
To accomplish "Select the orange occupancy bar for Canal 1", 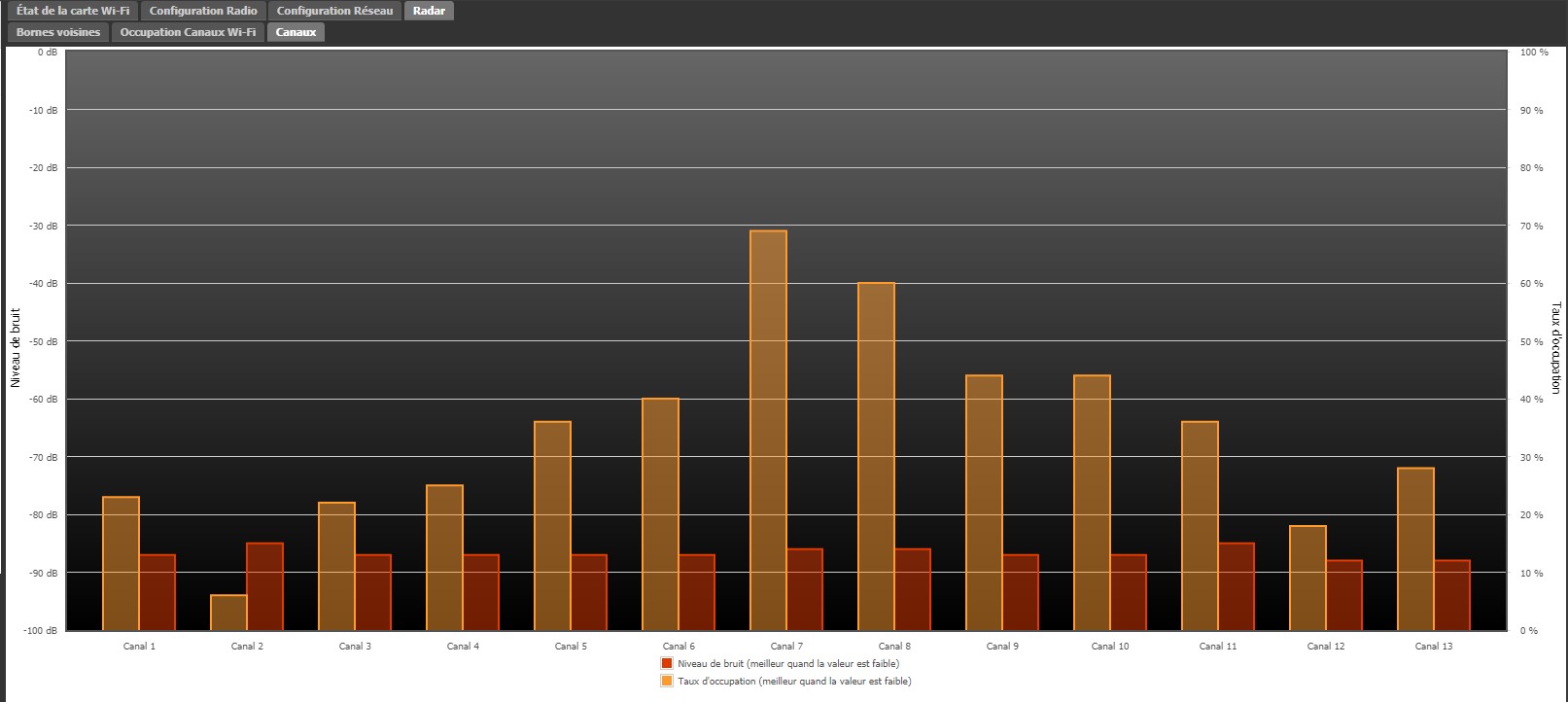I will [x=122, y=564].
